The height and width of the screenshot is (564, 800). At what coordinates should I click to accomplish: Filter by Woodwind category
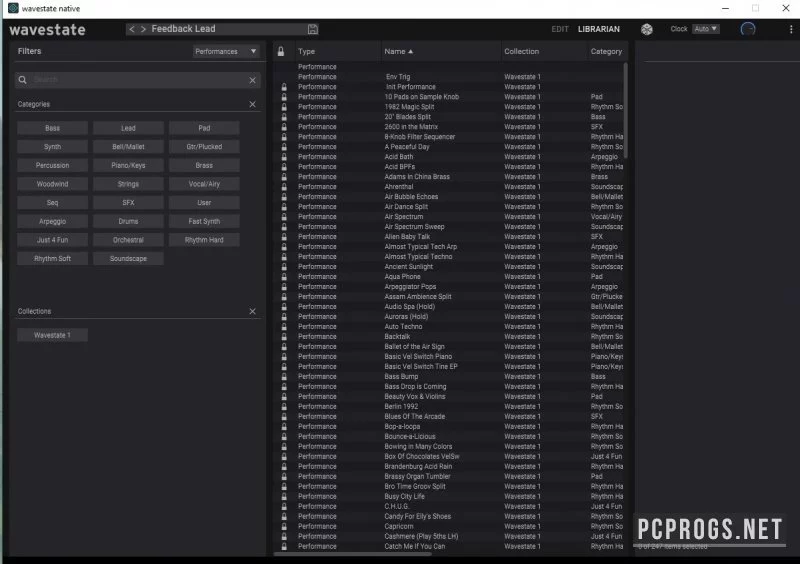pyautogui.click(x=53, y=184)
